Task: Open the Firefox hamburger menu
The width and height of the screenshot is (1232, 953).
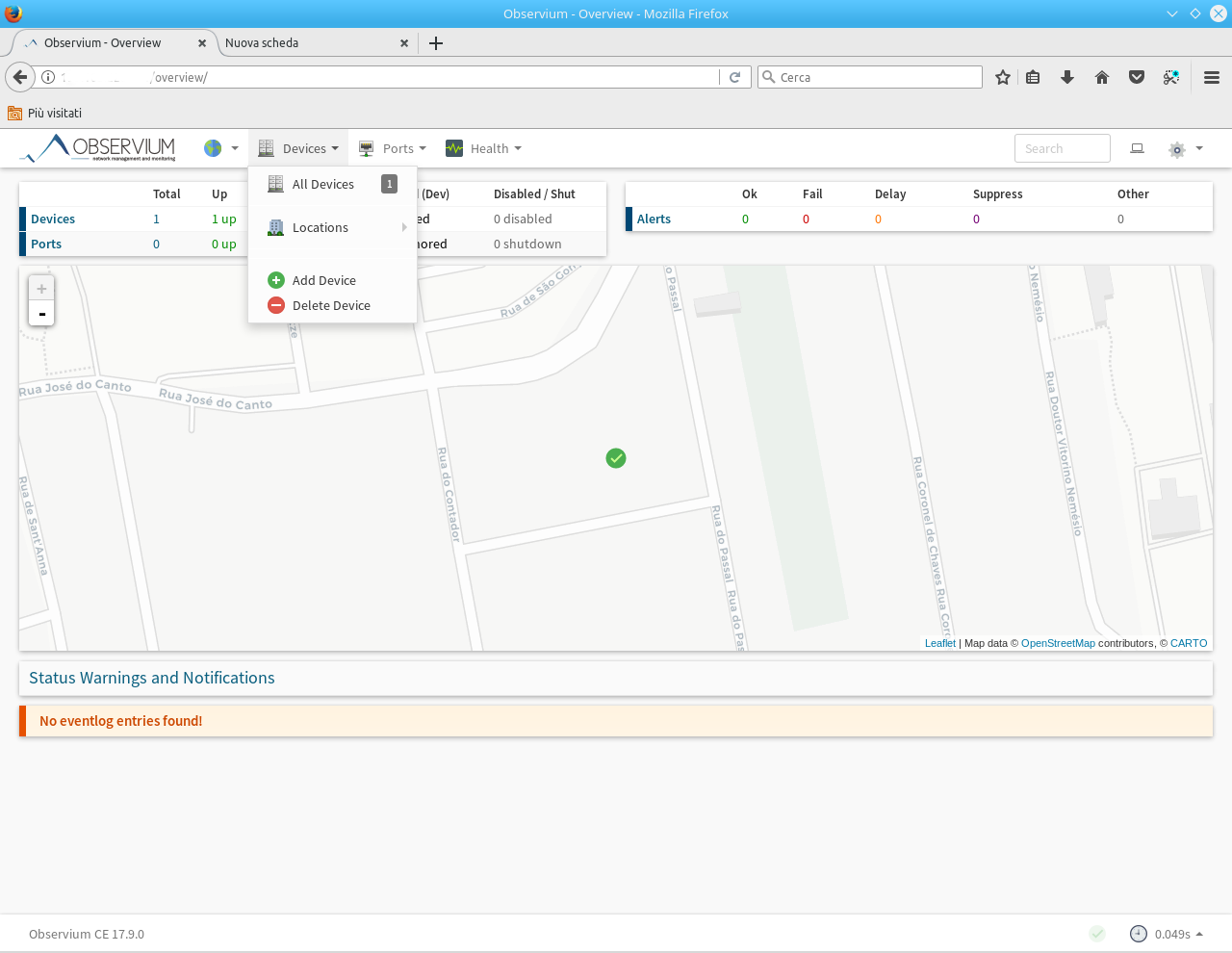Action: [x=1212, y=77]
